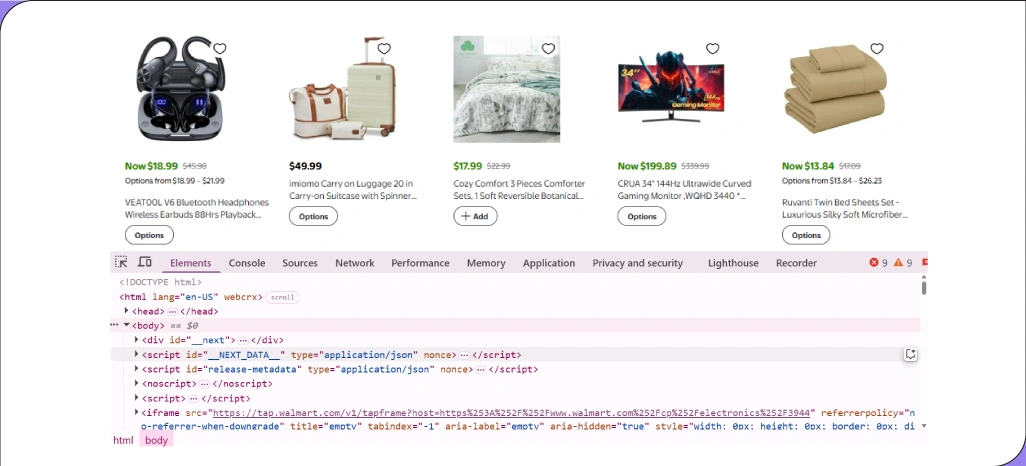This screenshot has width=1026, height=466.
Task: Click the Elements panel vertical scrollbar thumb
Action: (x=924, y=288)
